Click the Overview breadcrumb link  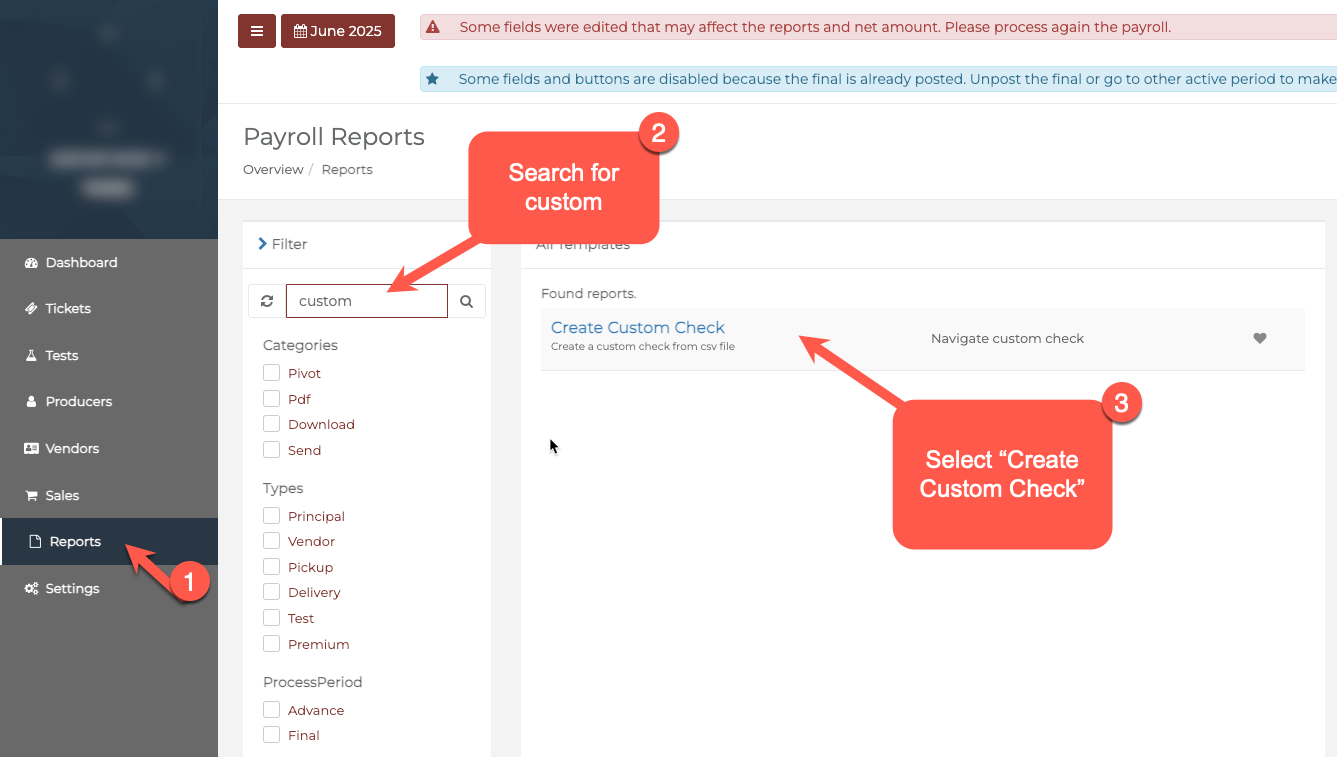[273, 170]
